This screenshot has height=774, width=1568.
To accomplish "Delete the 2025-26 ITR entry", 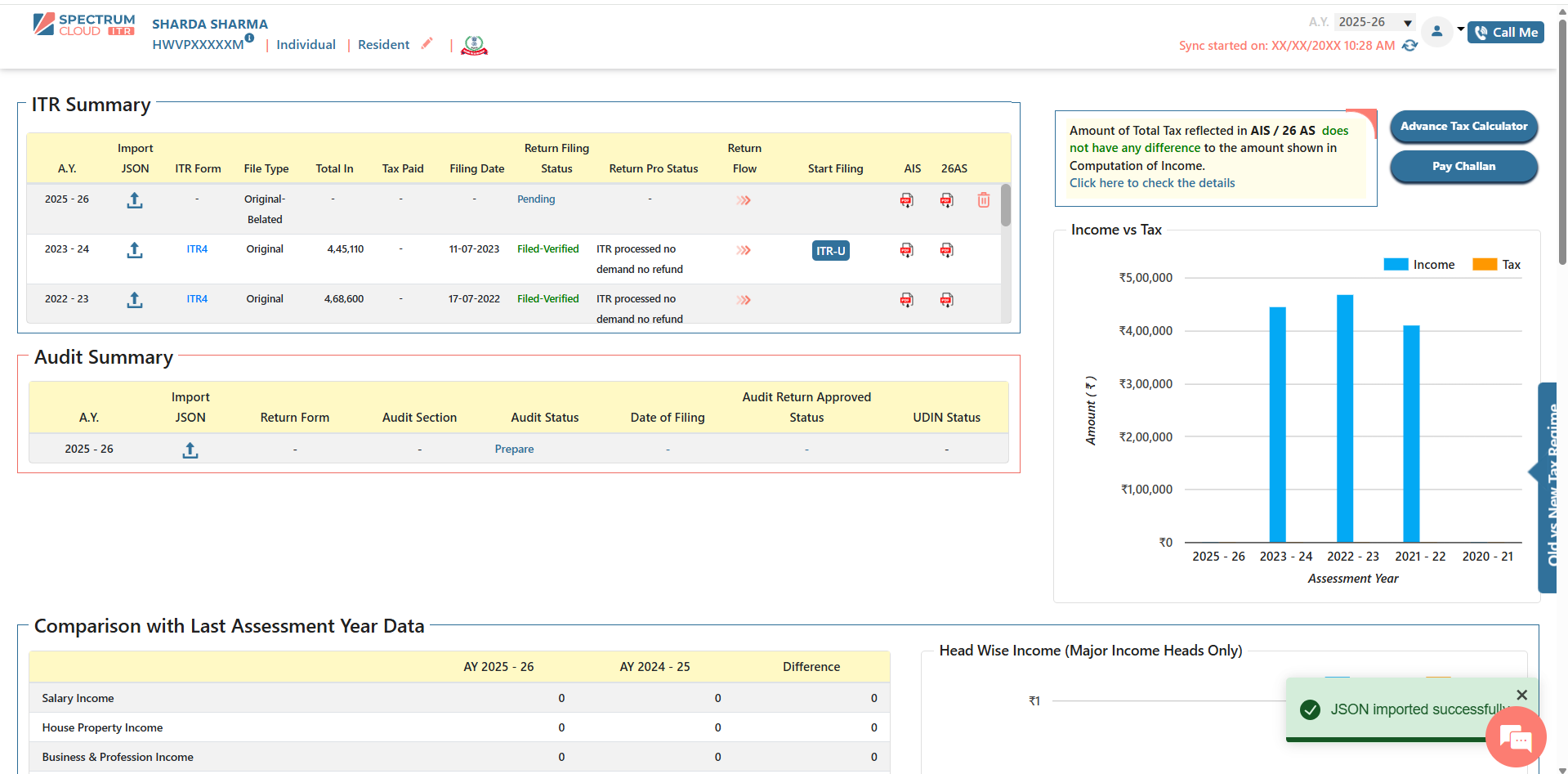I will (x=983, y=200).
